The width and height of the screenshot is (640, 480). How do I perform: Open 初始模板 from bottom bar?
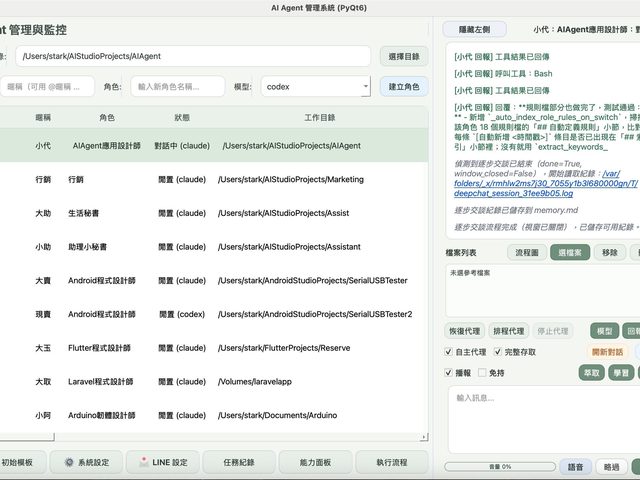point(22,462)
